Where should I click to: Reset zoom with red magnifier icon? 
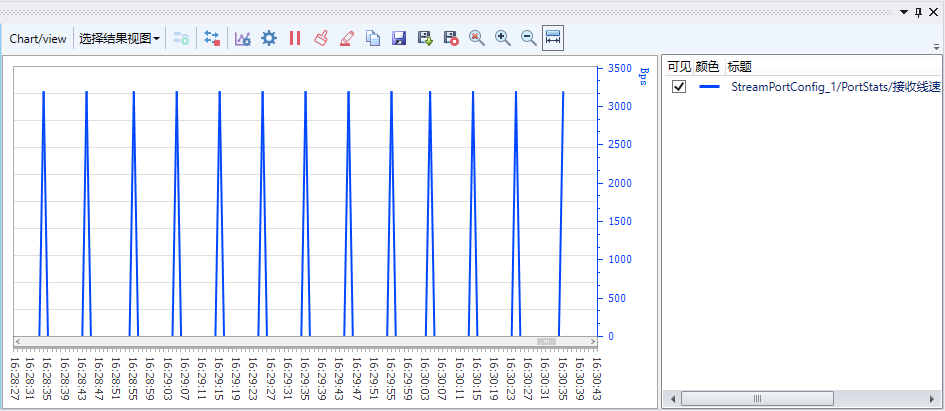477,38
